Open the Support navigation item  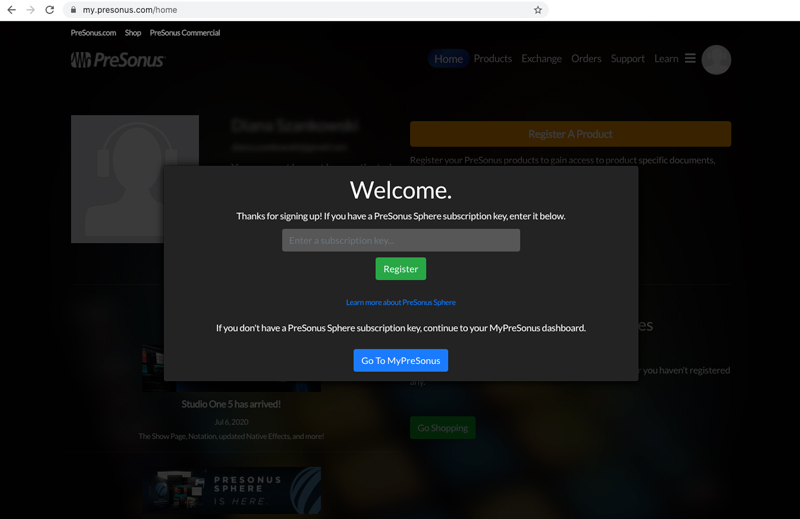coord(628,59)
